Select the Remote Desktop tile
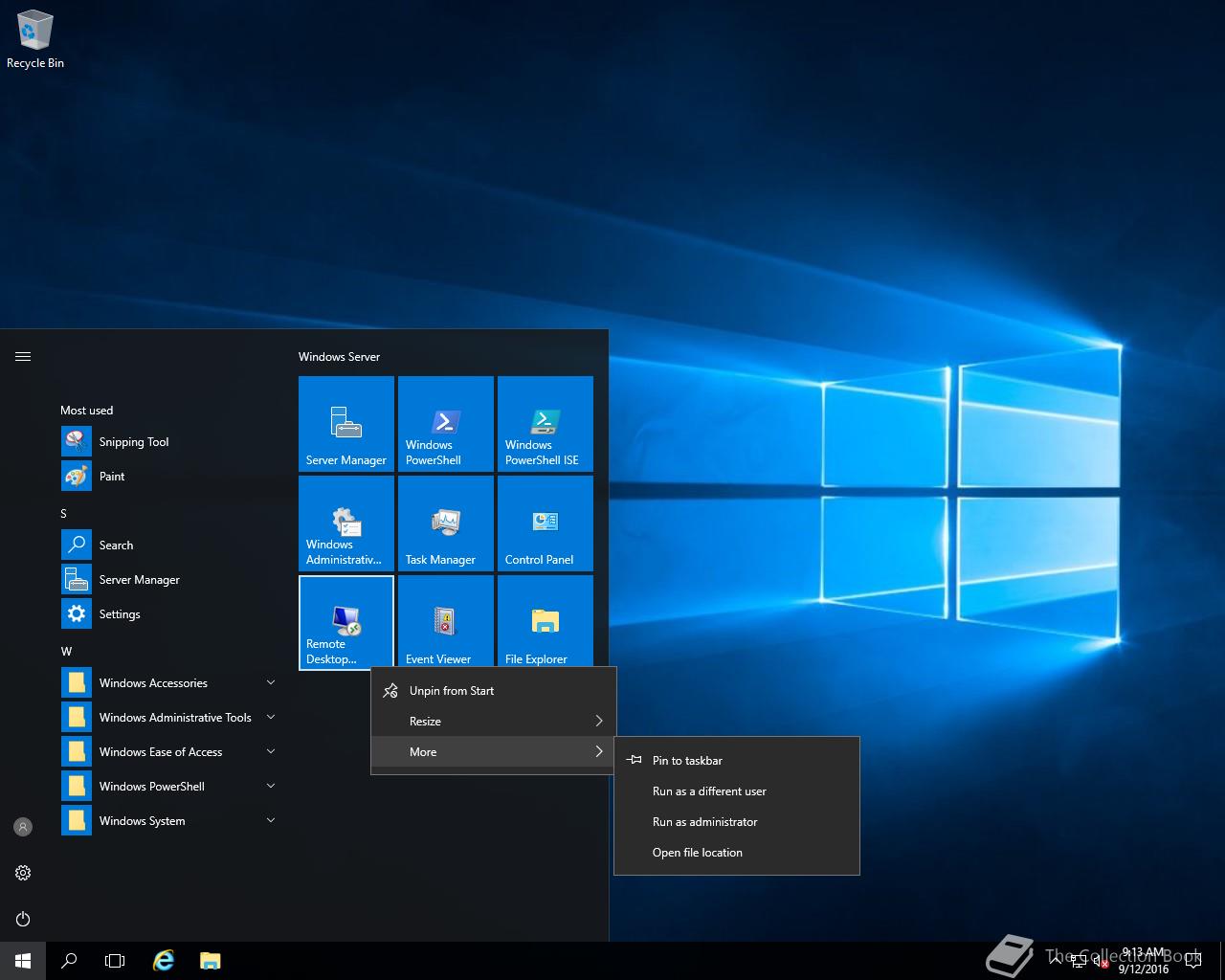Image resolution: width=1225 pixels, height=980 pixels. pos(346,622)
